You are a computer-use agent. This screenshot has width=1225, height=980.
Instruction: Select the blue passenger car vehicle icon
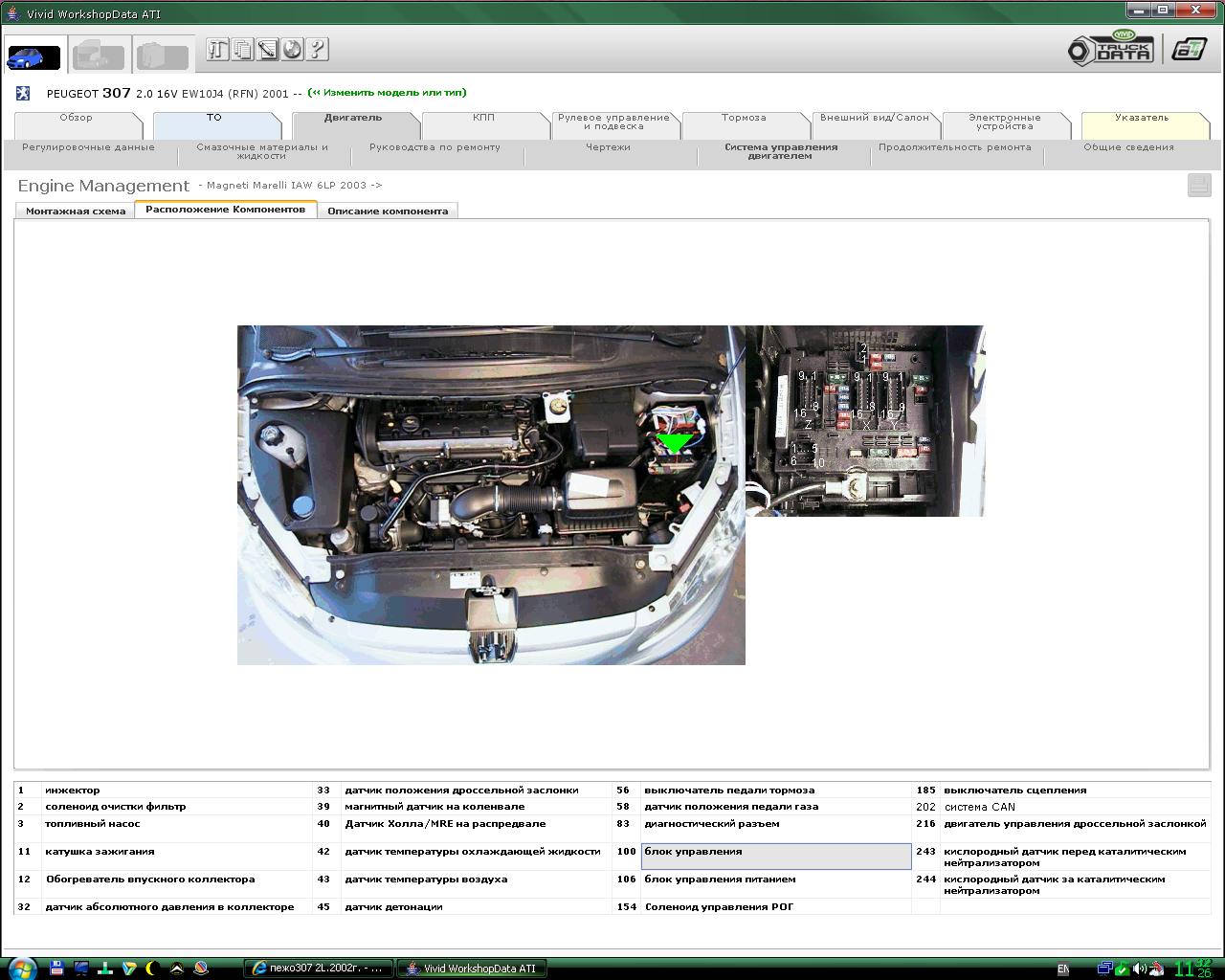pyautogui.click(x=33, y=56)
